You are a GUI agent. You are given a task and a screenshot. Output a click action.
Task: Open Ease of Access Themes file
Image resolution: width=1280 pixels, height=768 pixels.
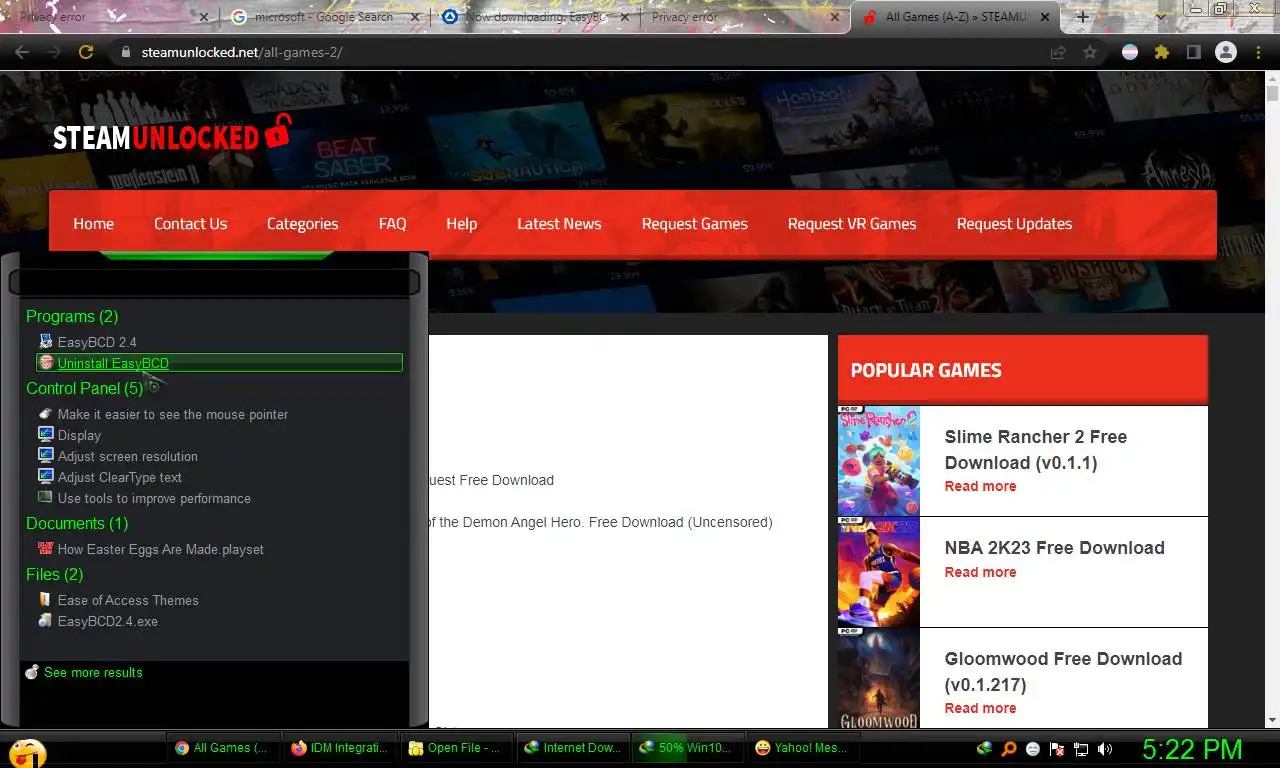(x=128, y=600)
